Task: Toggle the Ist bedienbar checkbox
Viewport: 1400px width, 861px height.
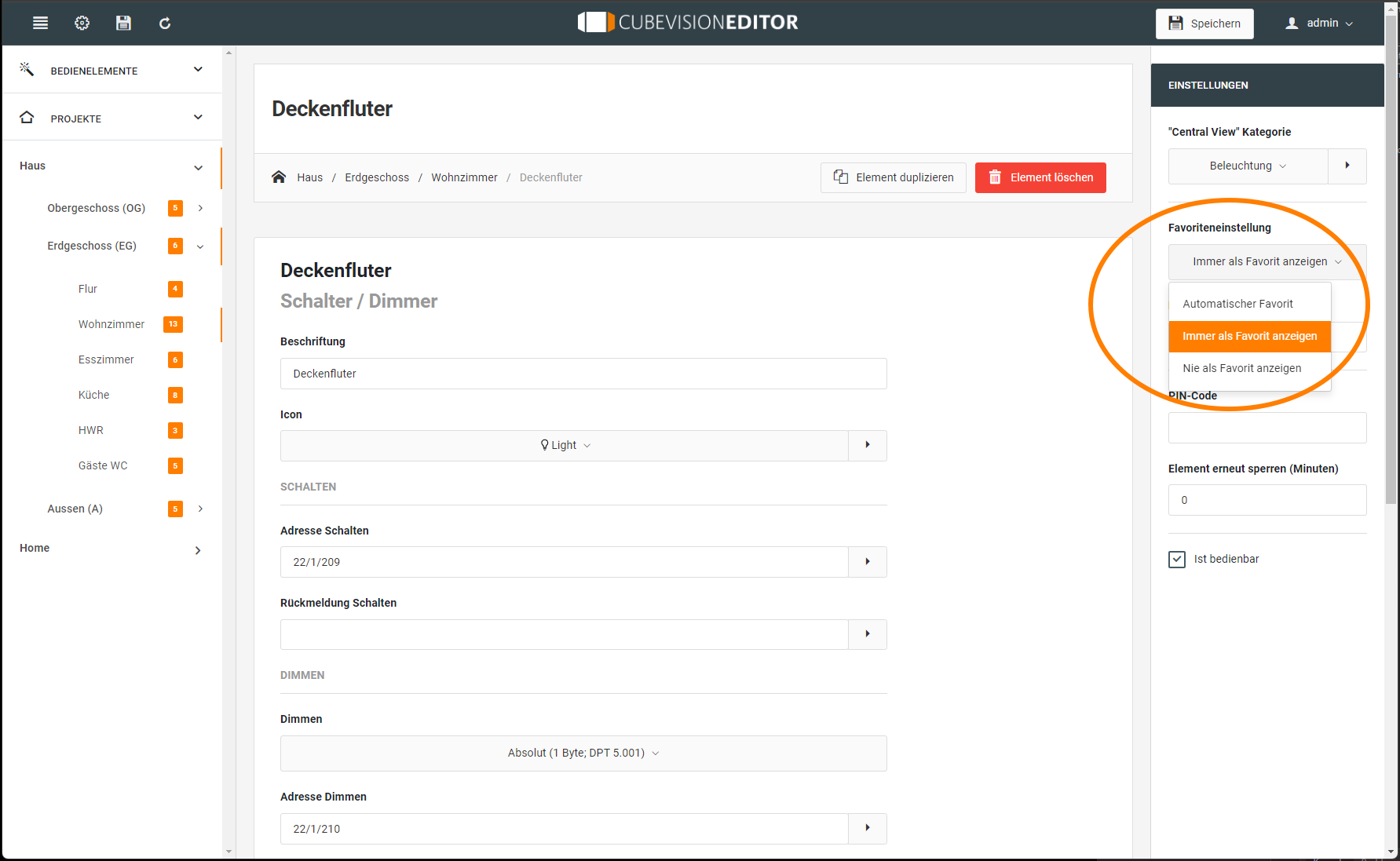Action: point(1177,559)
